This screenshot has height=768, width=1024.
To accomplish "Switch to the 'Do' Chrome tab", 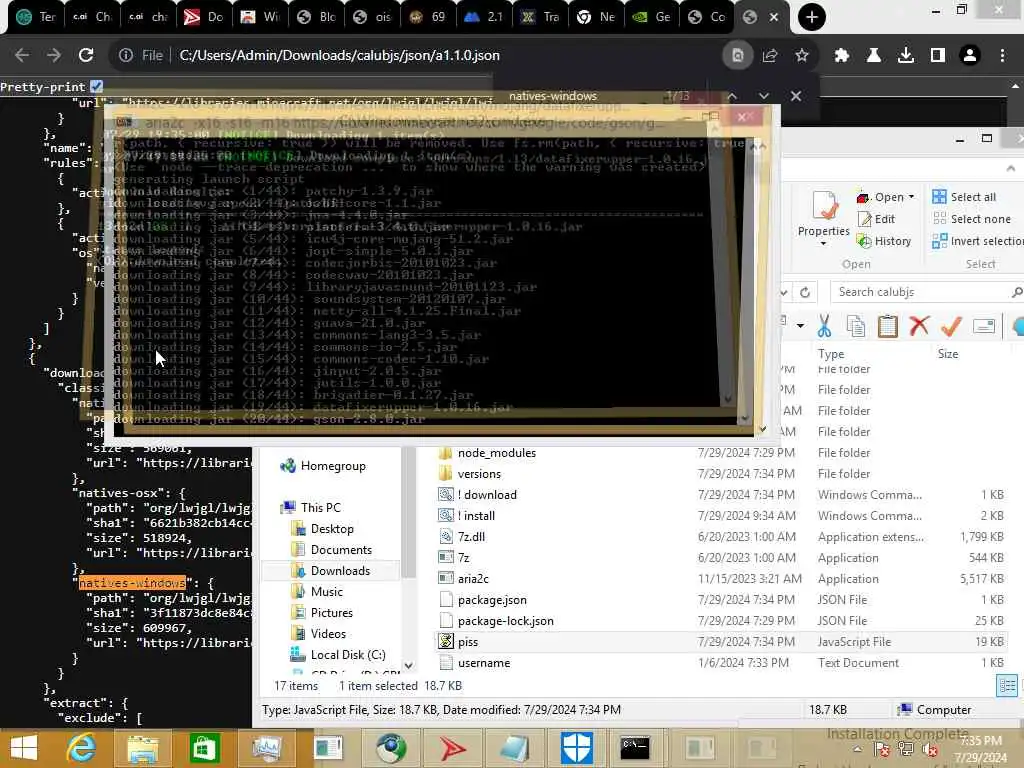I will pyautogui.click(x=203, y=17).
